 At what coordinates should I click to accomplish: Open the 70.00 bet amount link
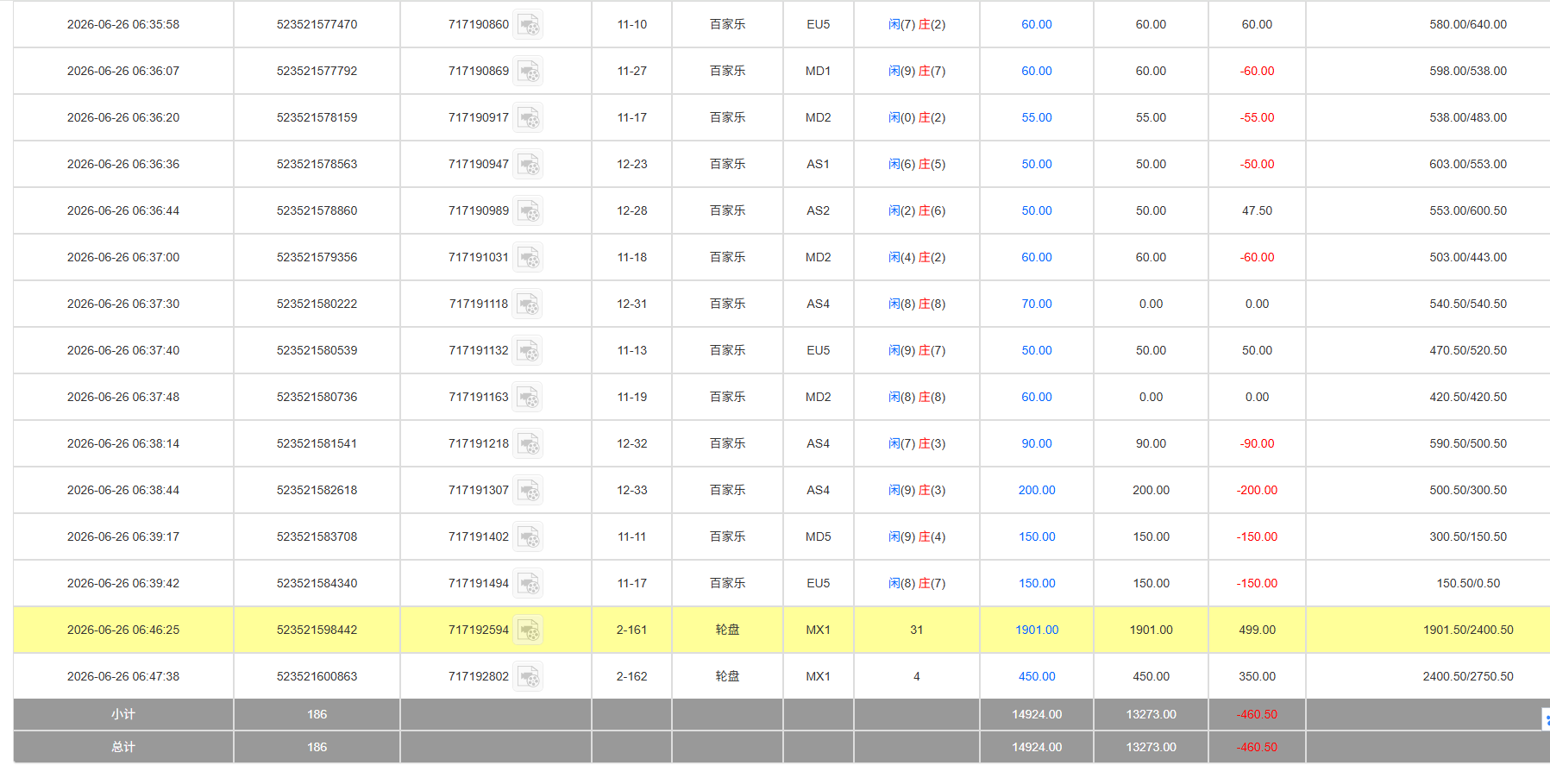click(1037, 304)
